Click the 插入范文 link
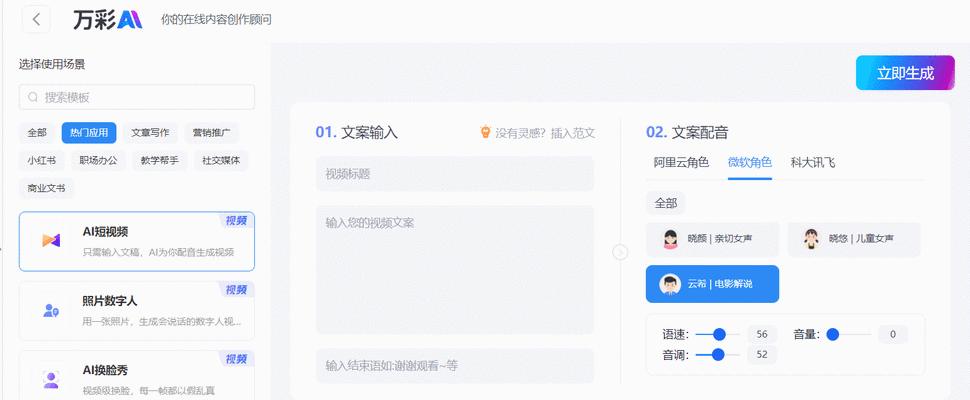 click(573, 132)
